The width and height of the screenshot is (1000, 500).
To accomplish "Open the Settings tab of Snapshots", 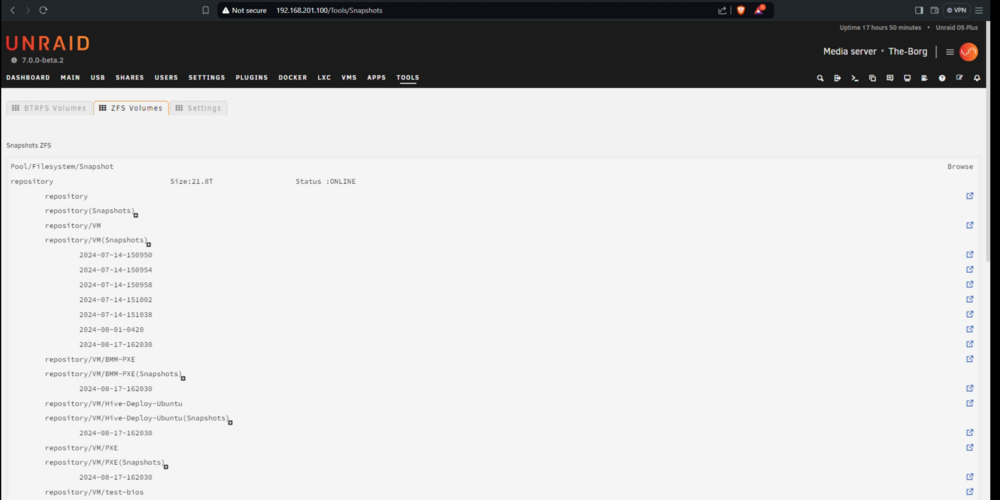I will tap(198, 108).
